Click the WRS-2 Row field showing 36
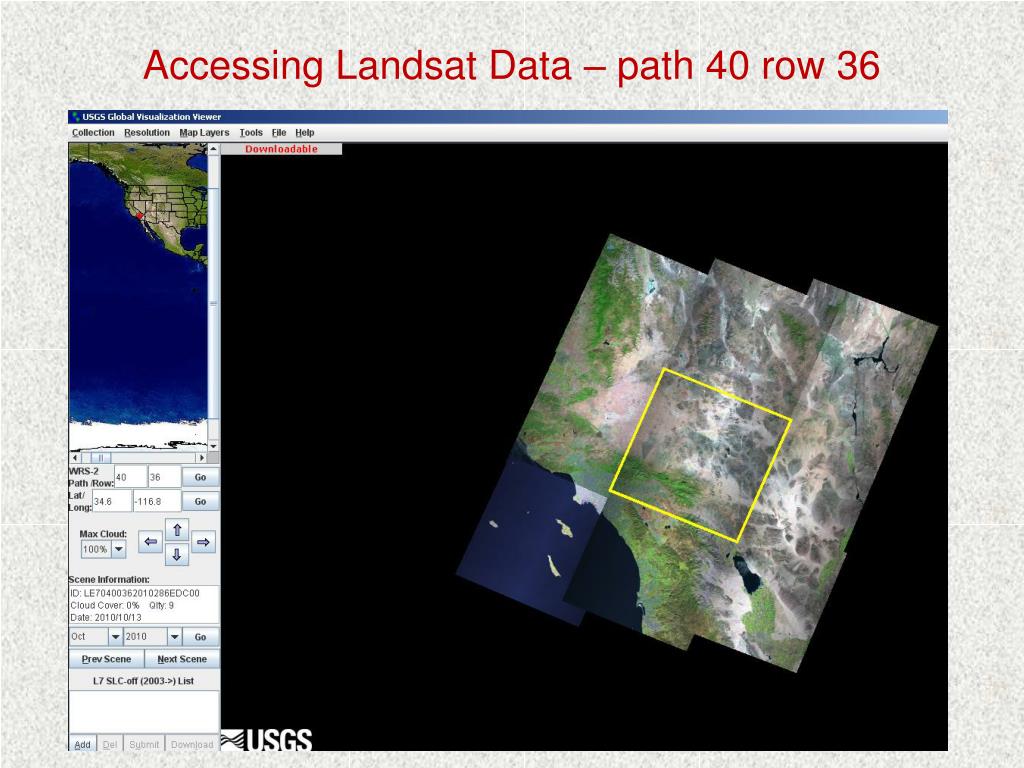1024x768 pixels. (165, 477)
